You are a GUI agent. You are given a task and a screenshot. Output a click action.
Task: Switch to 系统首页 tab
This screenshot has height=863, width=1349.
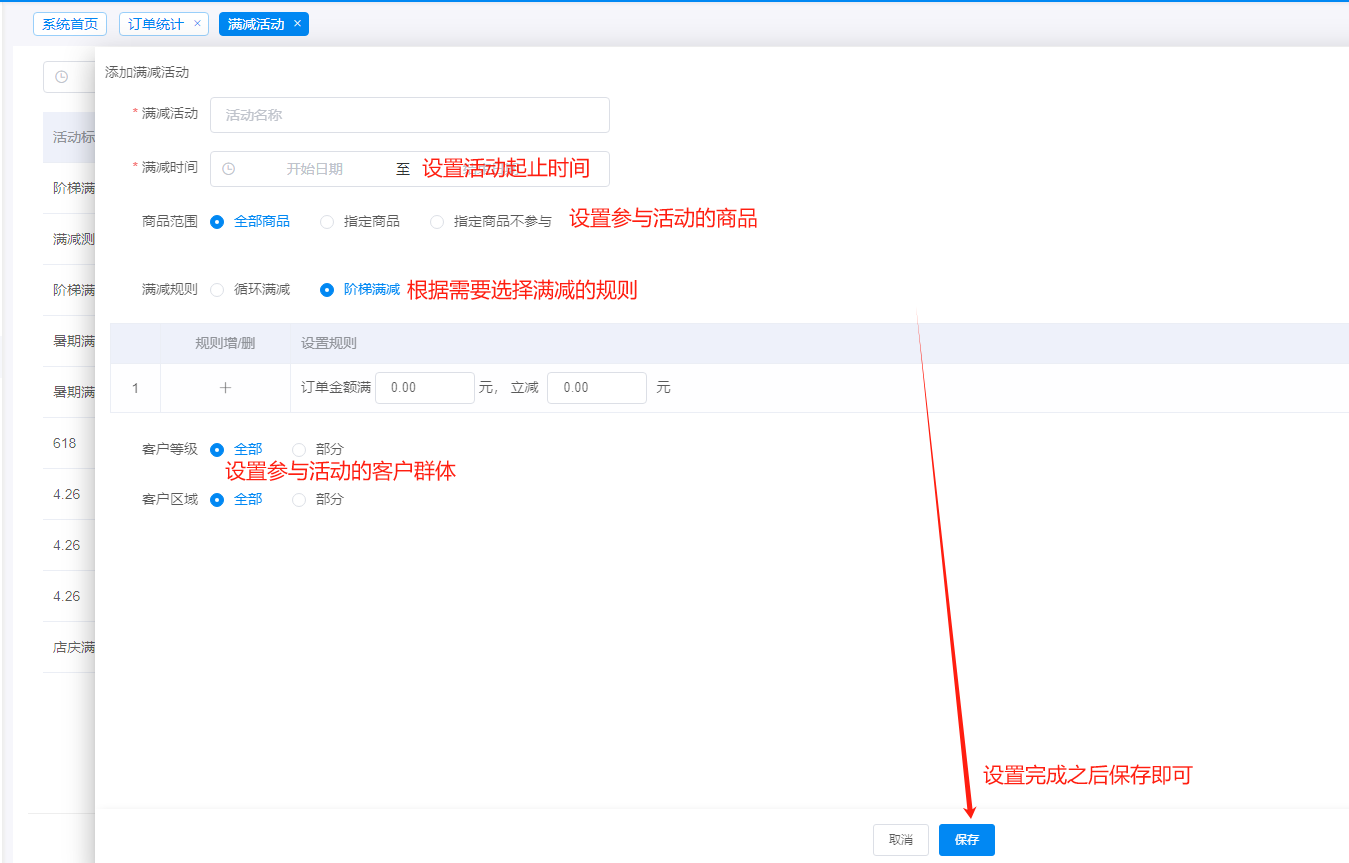[70, 24]
